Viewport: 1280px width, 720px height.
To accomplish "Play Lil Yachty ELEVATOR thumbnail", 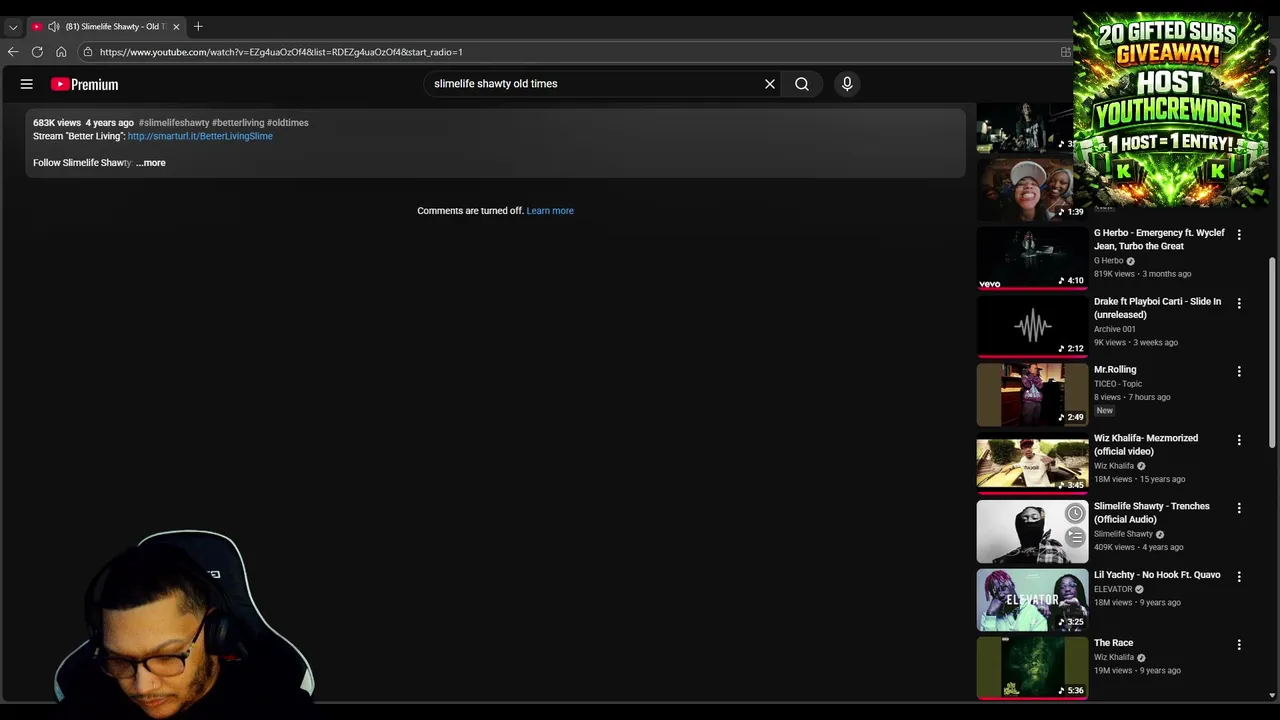I will click(1032, 600).
